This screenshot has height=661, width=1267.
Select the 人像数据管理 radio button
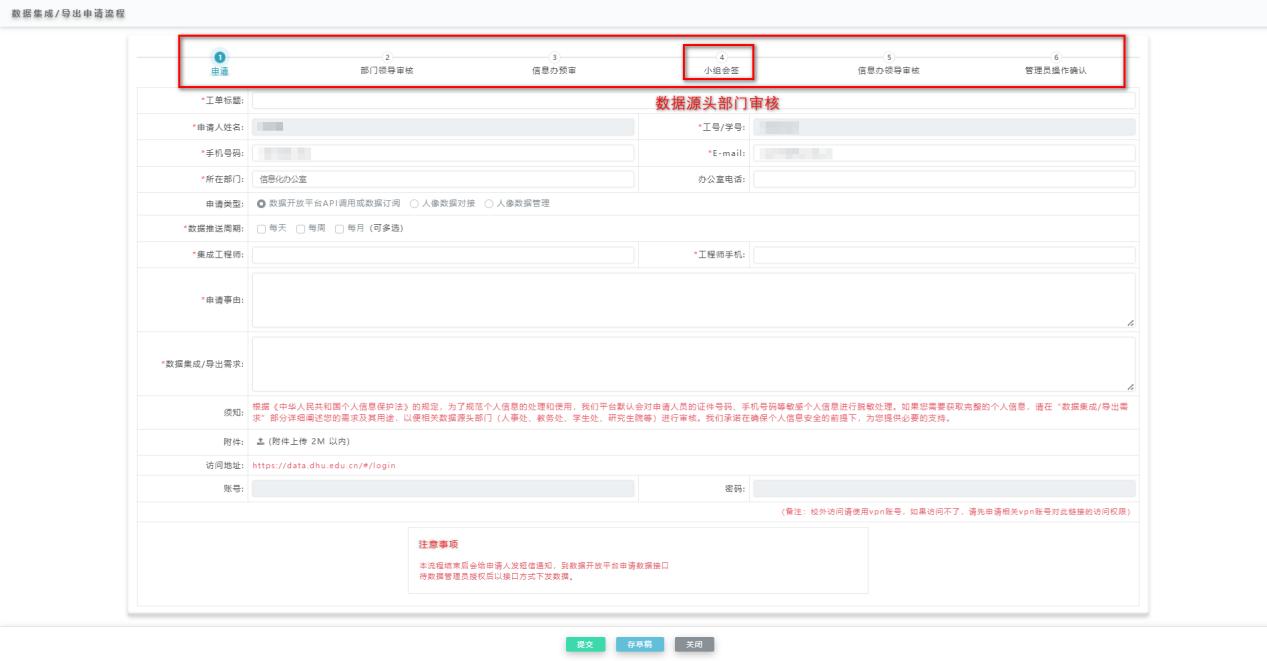click(x=489, y=203)
